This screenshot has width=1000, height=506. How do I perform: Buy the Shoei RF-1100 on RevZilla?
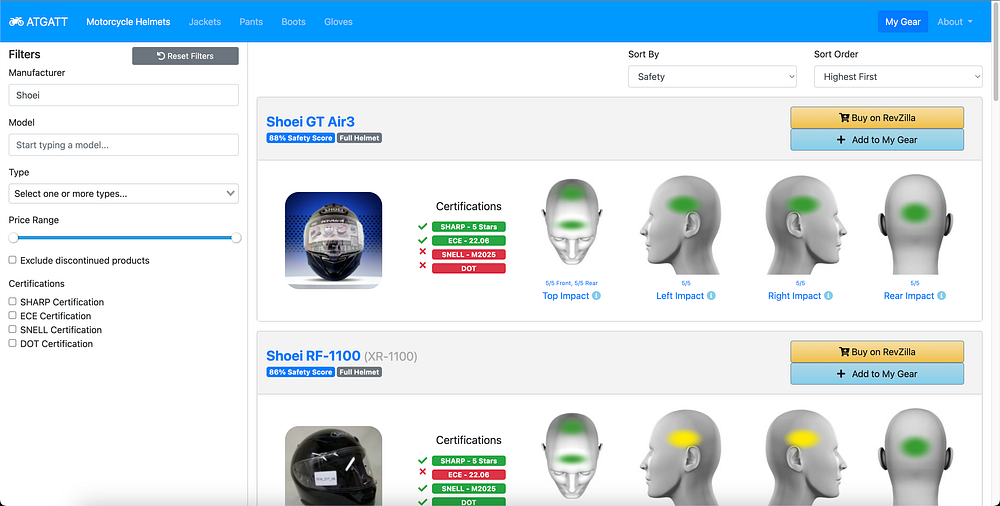[x=877, y=352]
